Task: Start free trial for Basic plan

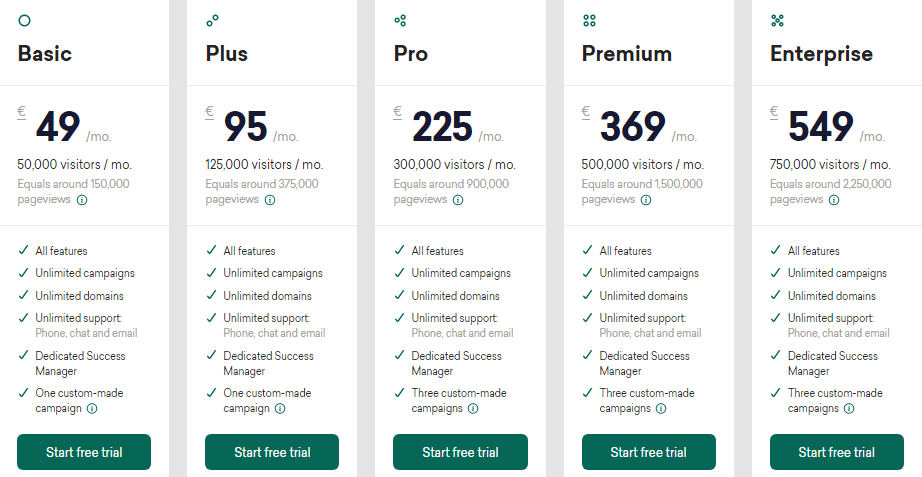Action: point(84,452)
